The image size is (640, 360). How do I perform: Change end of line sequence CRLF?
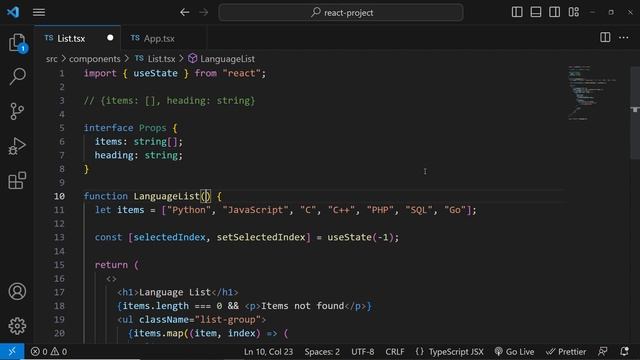pyautogui.click(x=395, y=351)
